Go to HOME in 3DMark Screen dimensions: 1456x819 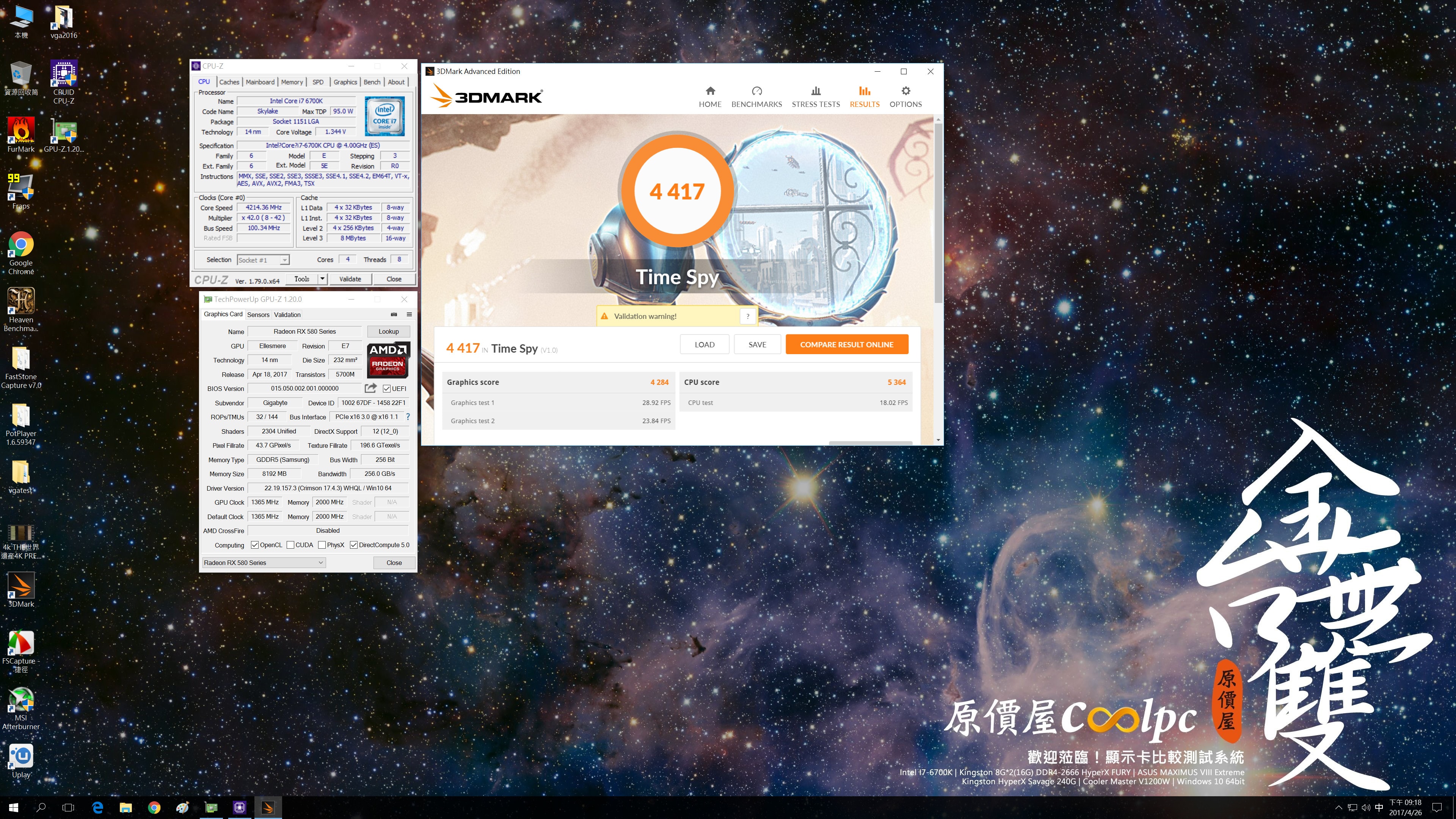click(710, 97)
